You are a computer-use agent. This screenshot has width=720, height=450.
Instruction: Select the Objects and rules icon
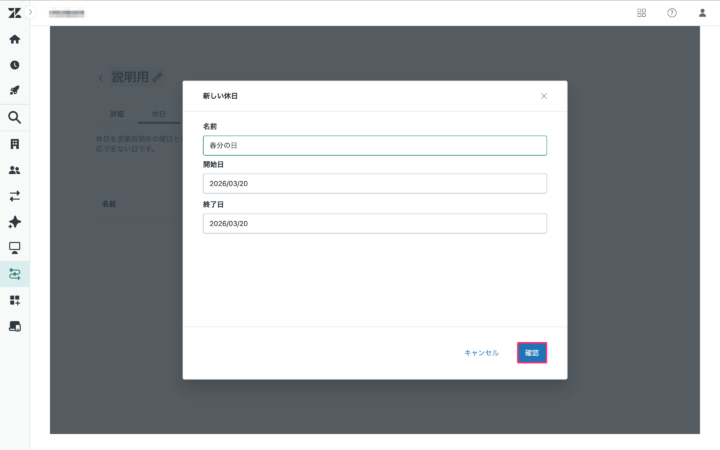[x=14, y=273]
